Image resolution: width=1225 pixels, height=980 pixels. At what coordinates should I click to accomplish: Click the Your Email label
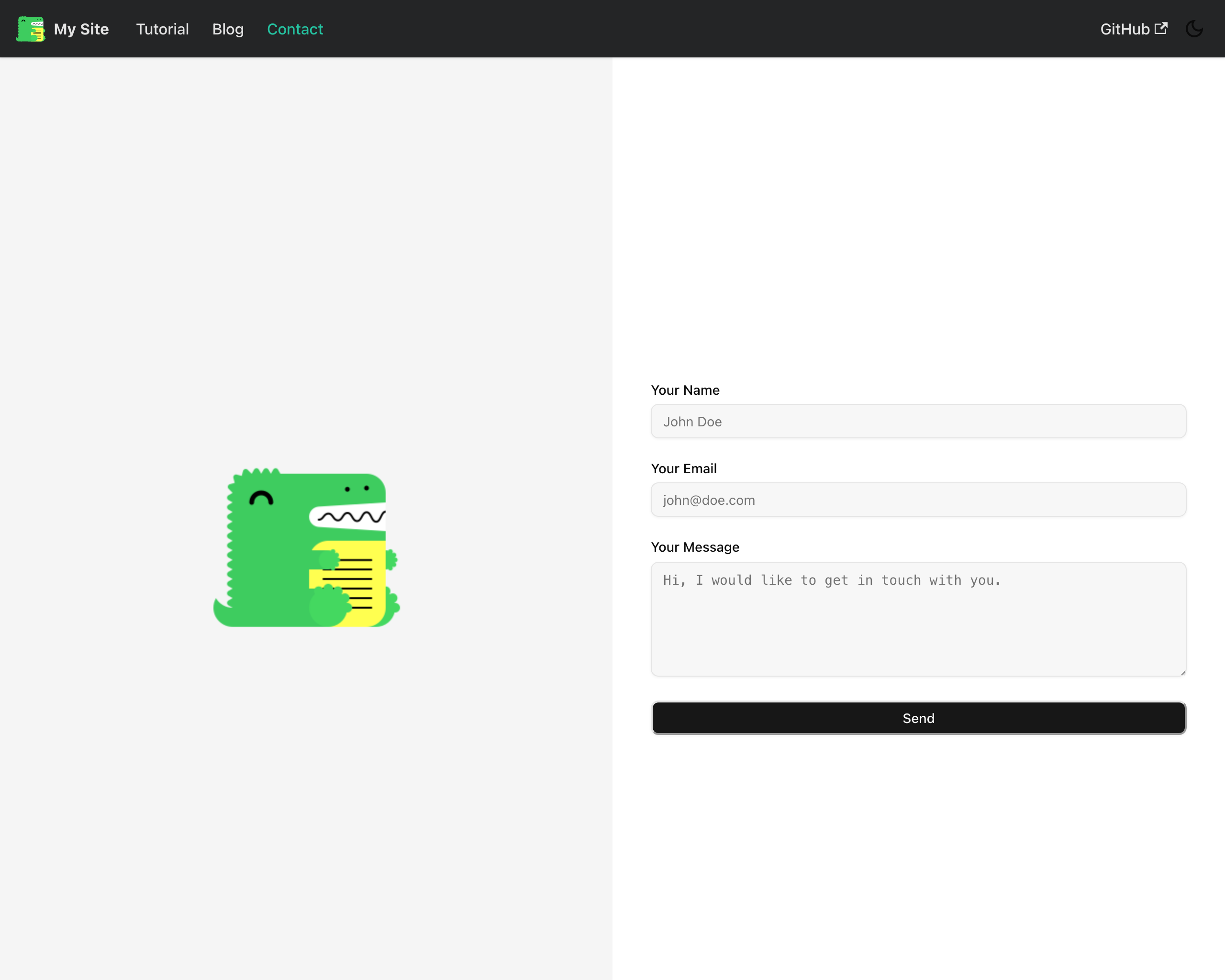683,468
